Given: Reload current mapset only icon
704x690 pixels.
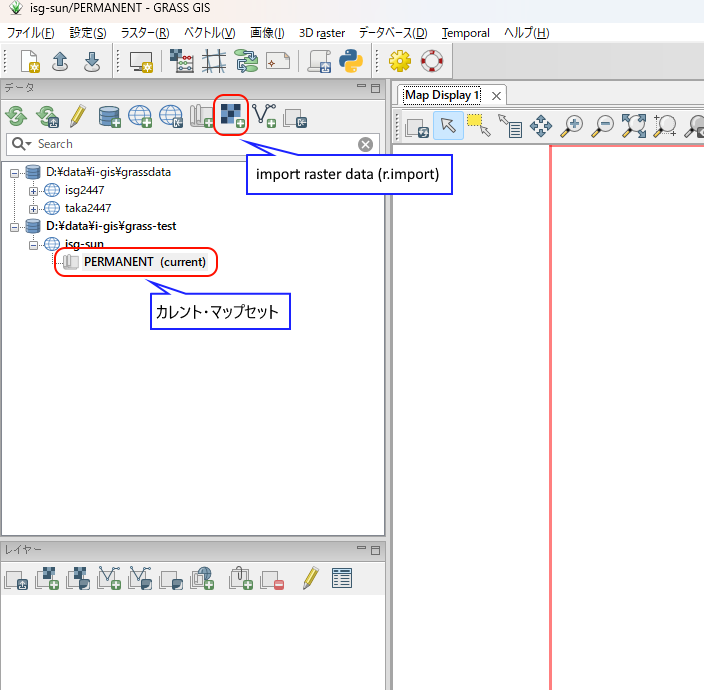Looking at the screenshot, I should click(48, 116).
